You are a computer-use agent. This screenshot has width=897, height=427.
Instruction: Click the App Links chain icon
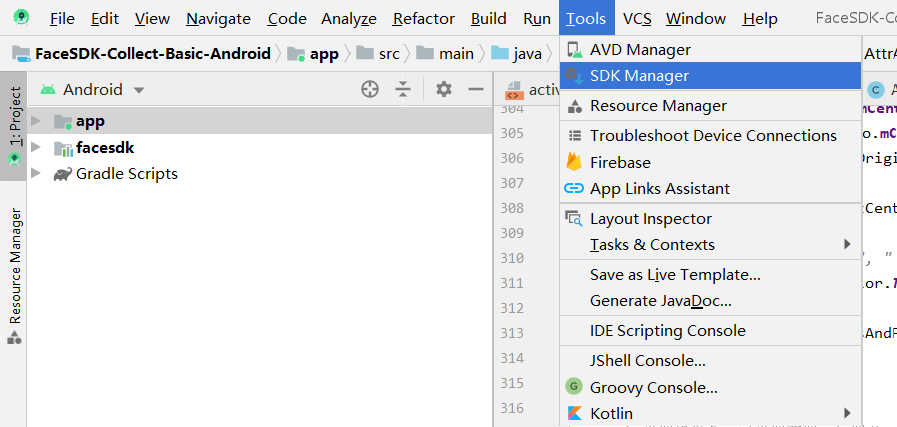click(574, 188)
